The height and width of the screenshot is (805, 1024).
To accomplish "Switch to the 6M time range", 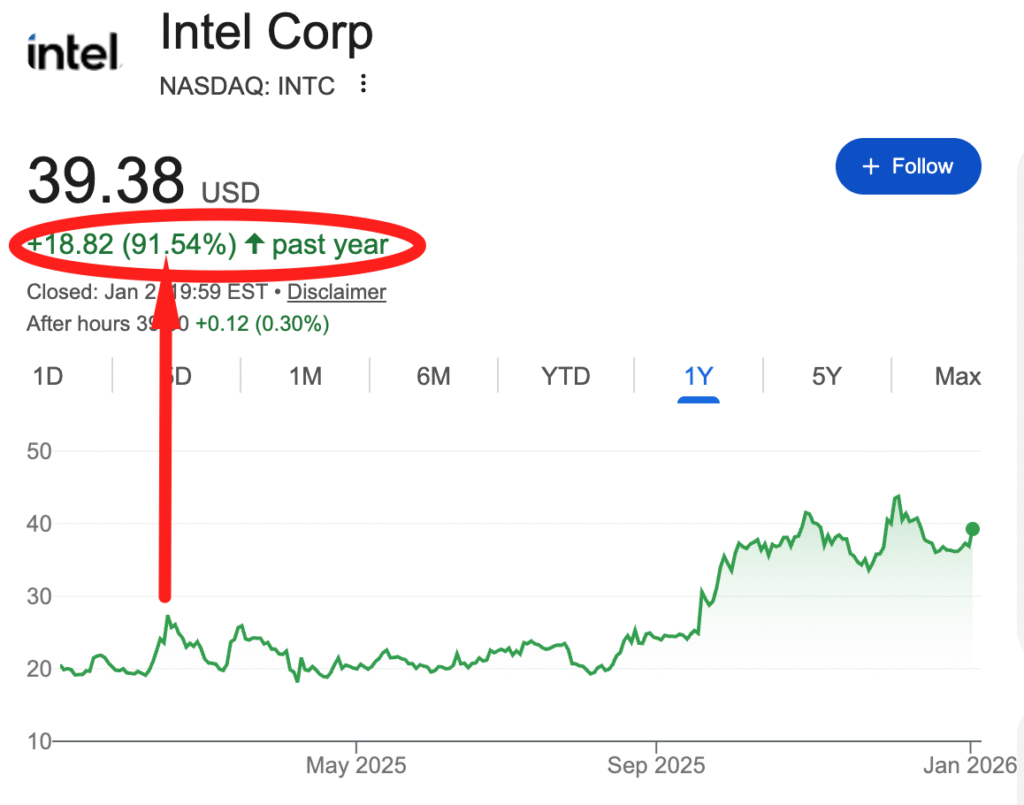I will pyautogui.click(x=433, y=377).
